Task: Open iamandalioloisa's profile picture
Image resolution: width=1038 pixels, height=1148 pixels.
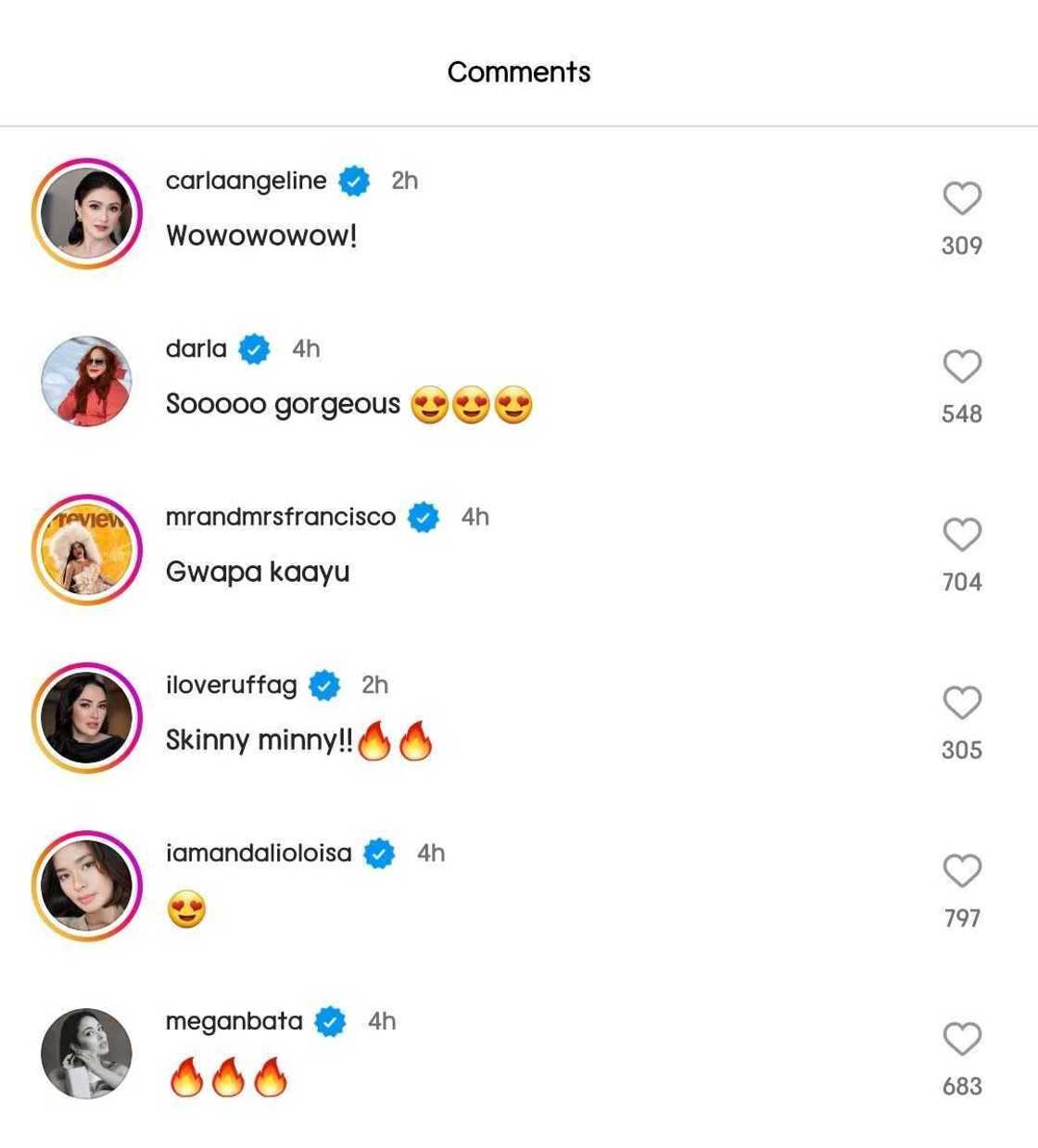Action: pyautogui.click(x=86, y=886)
